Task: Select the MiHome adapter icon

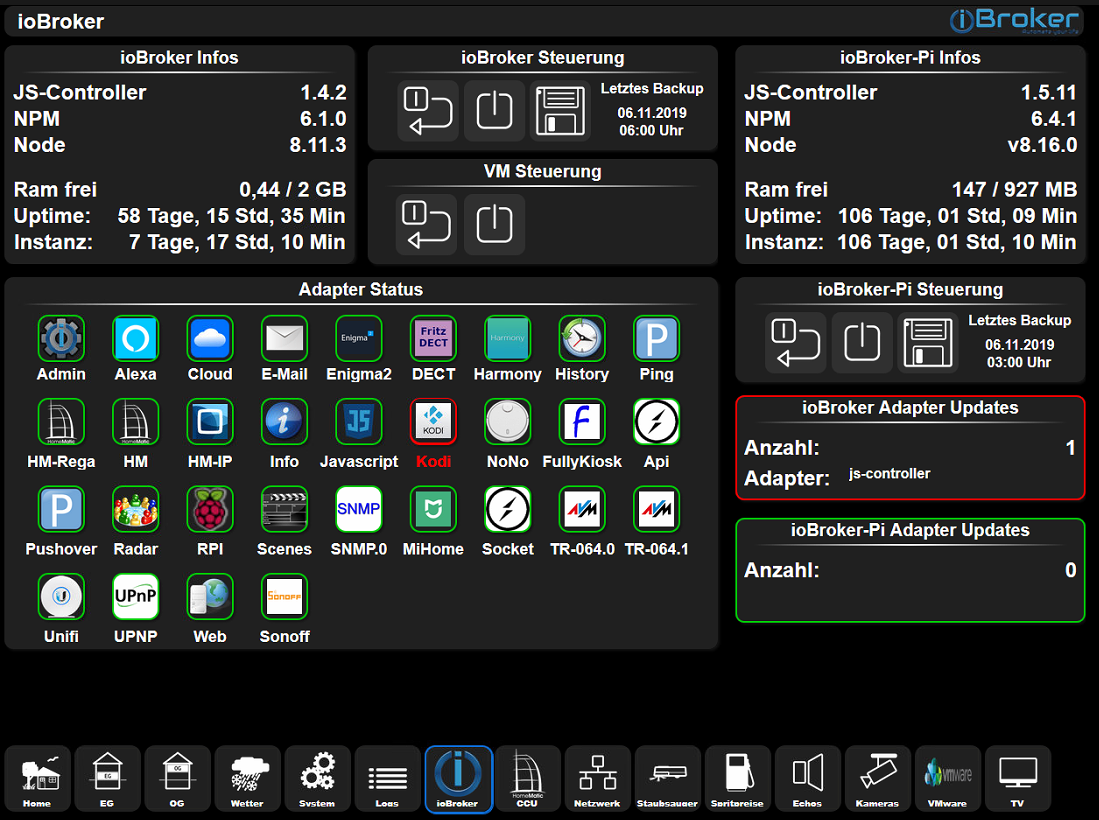Action: coord(433,509)
